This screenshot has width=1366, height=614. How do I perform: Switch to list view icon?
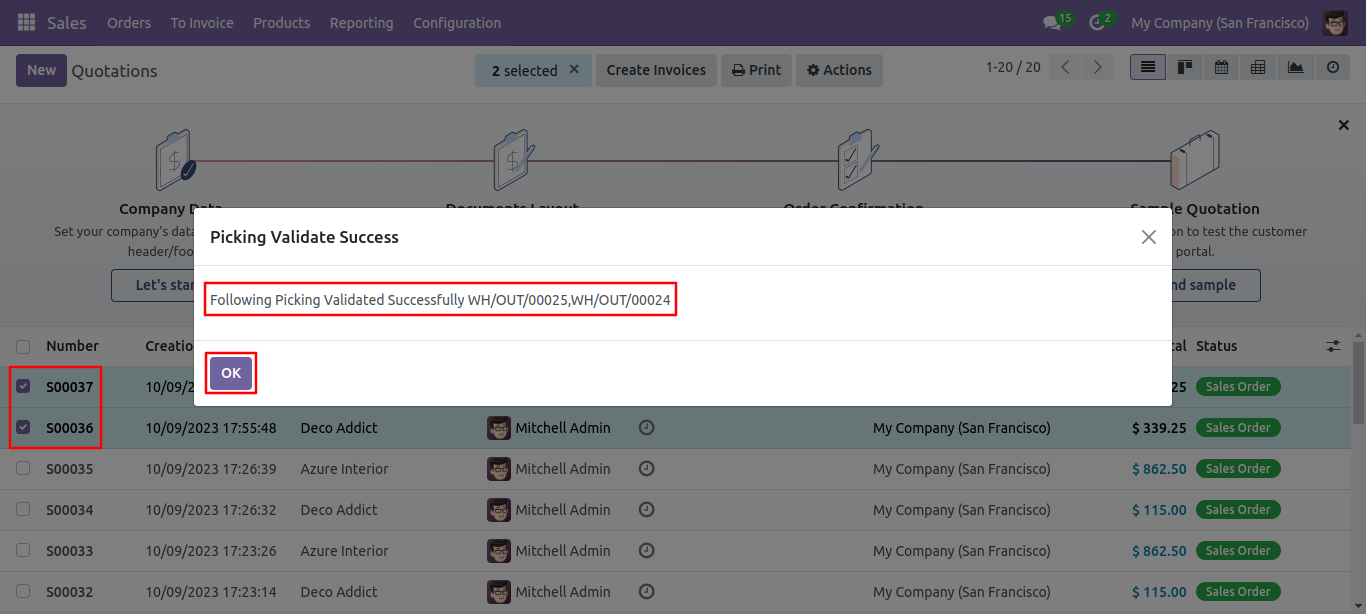(x=1148, y=67)
